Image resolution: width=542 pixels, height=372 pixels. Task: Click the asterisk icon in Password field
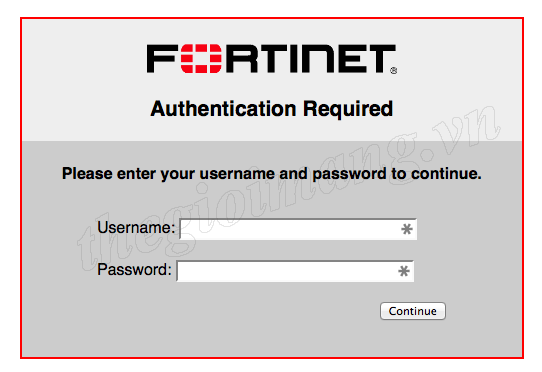coord(404,271)
